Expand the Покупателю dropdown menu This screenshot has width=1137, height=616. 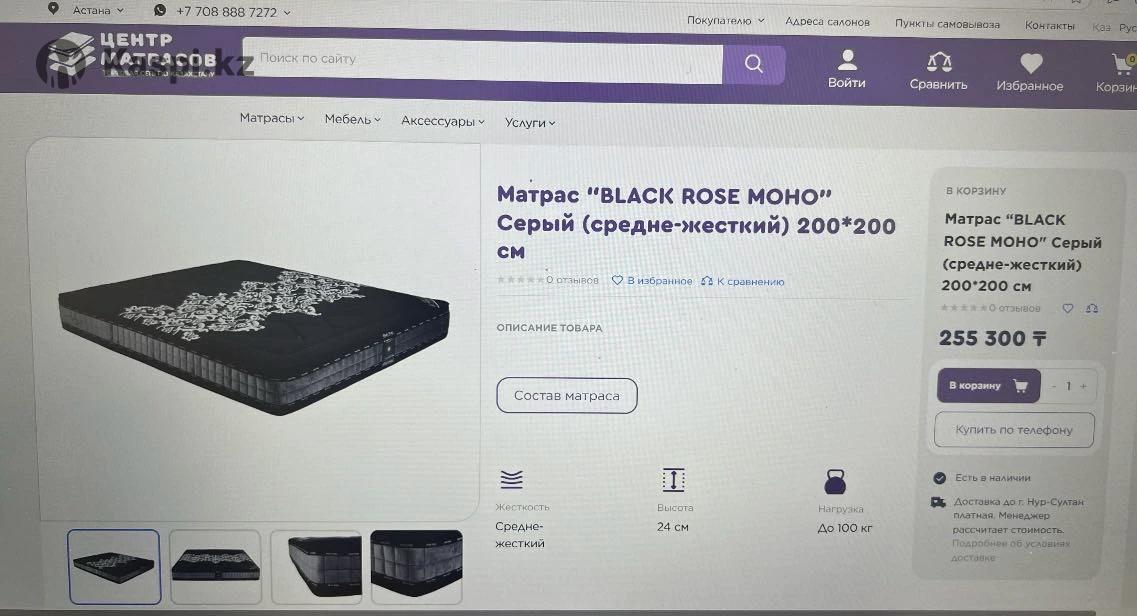[725, 20]
